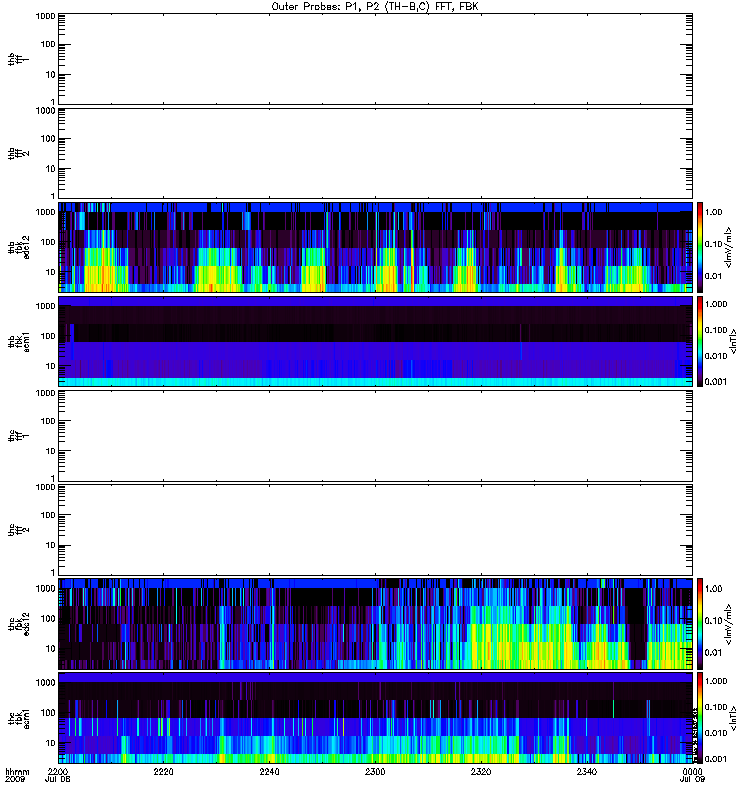
Task: Click the "1000" y-tick of the thc fbk edc12 panel
Action: 45,589
